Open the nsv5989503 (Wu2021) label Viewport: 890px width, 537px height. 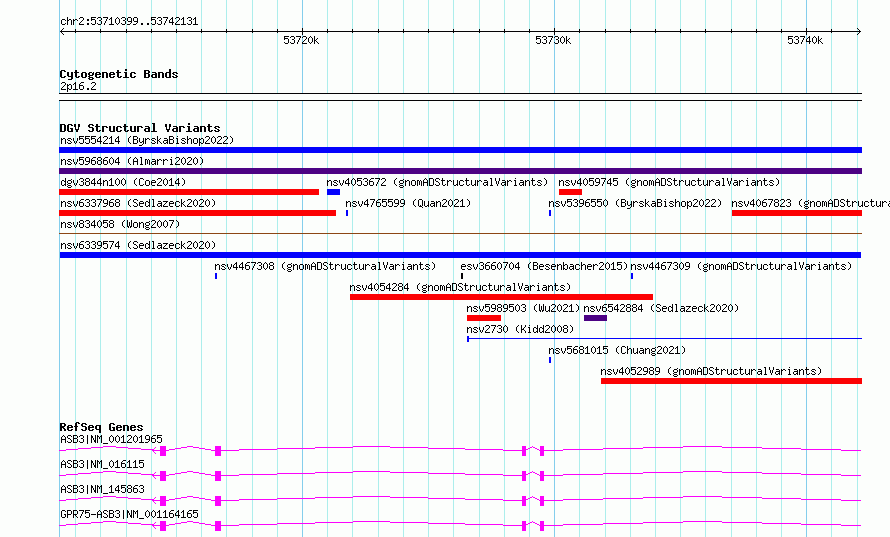tap(523, 308)
